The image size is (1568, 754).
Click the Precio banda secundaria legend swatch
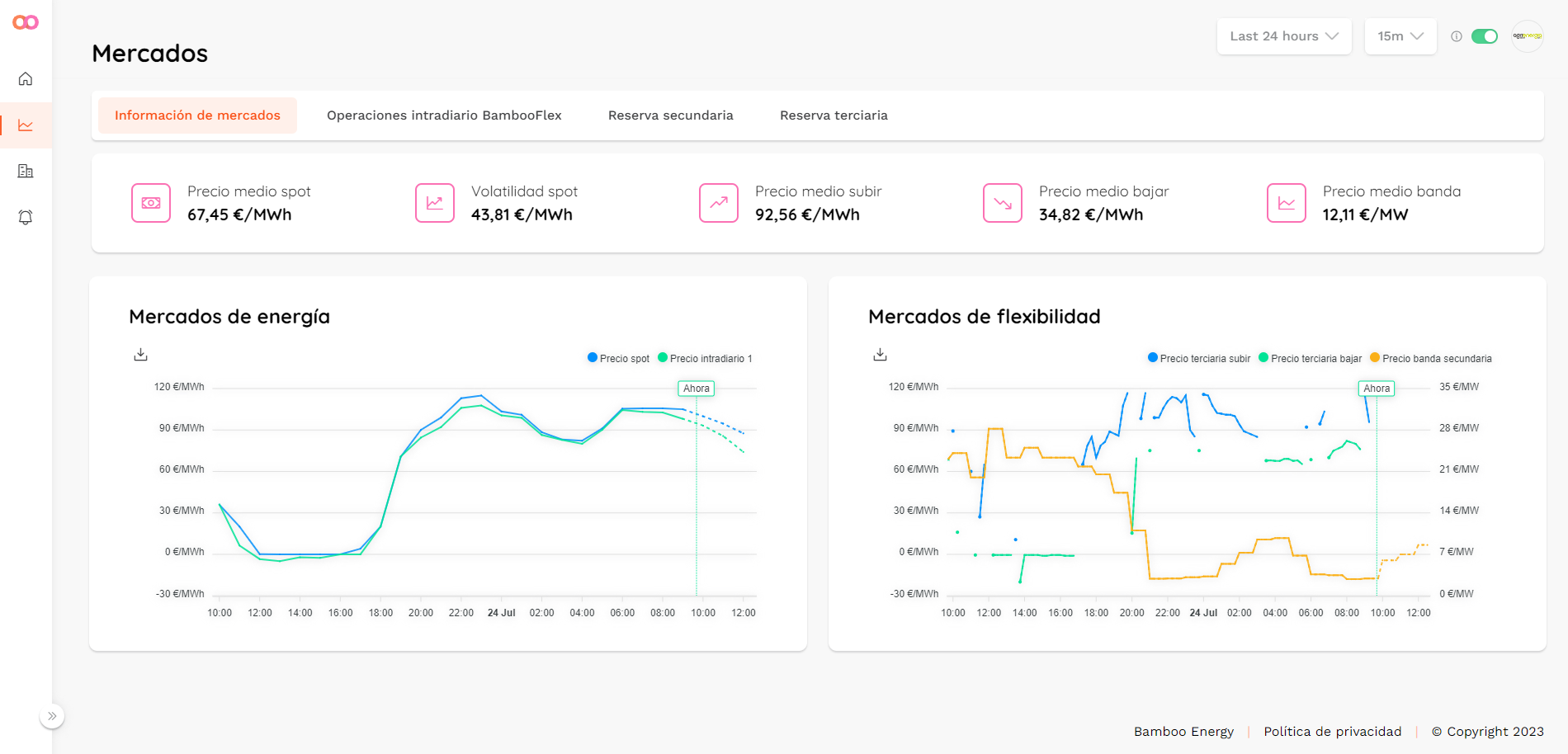pos(1375,358)
